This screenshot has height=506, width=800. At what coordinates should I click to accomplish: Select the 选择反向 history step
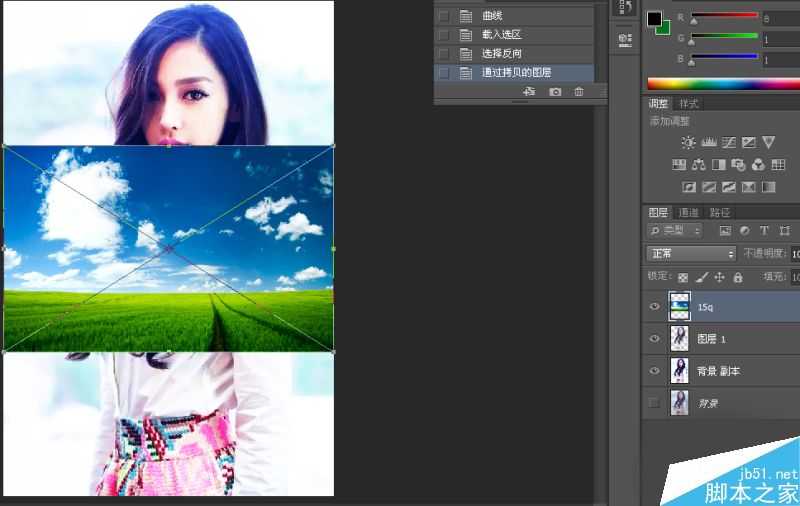click(x=502, y=53)
